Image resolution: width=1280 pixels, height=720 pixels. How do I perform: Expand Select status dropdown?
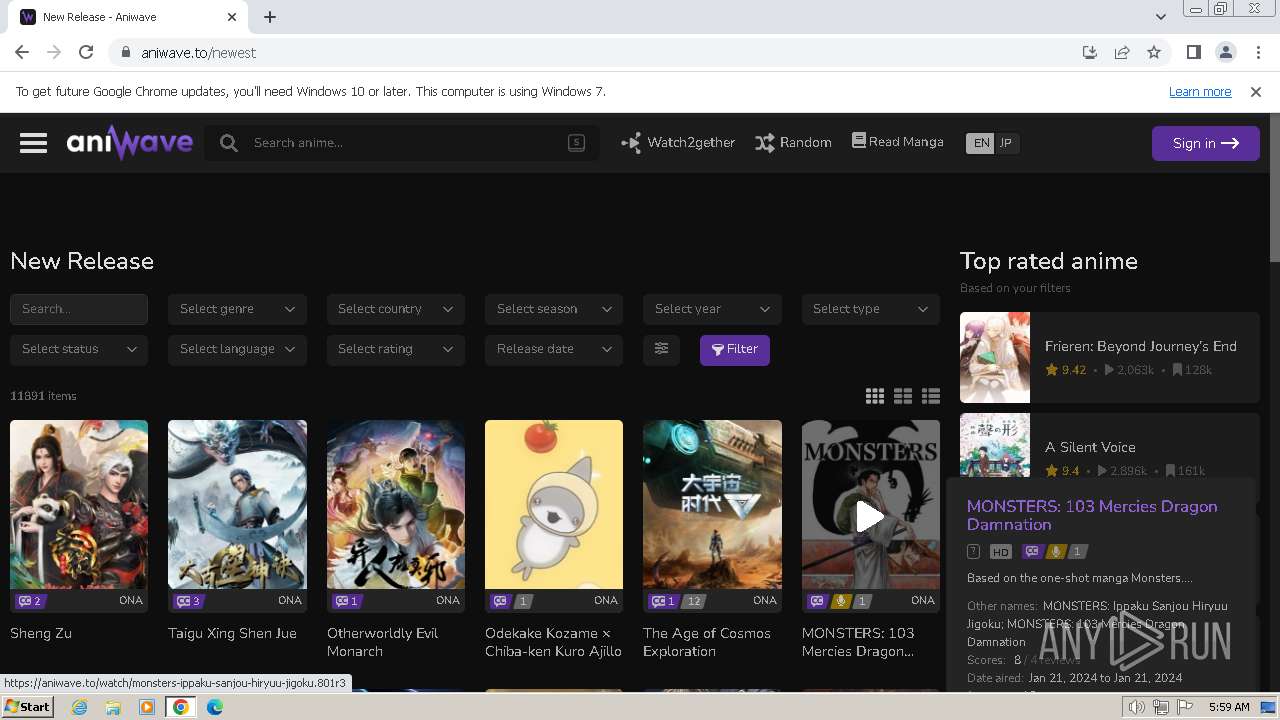tap(79, 349)
